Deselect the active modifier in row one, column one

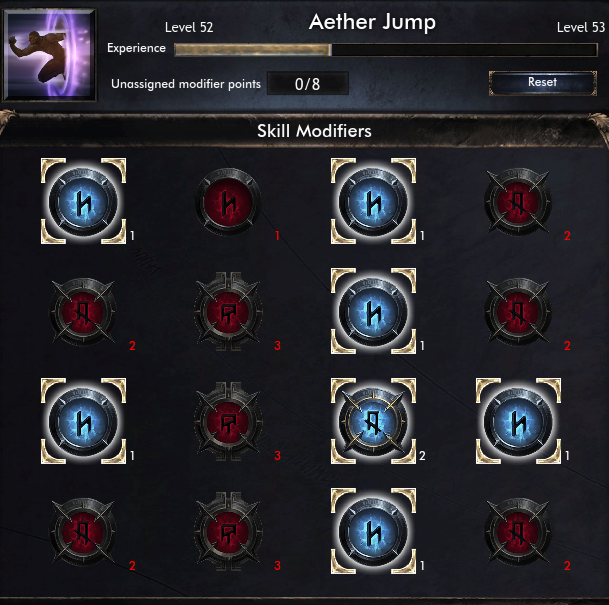83,201
